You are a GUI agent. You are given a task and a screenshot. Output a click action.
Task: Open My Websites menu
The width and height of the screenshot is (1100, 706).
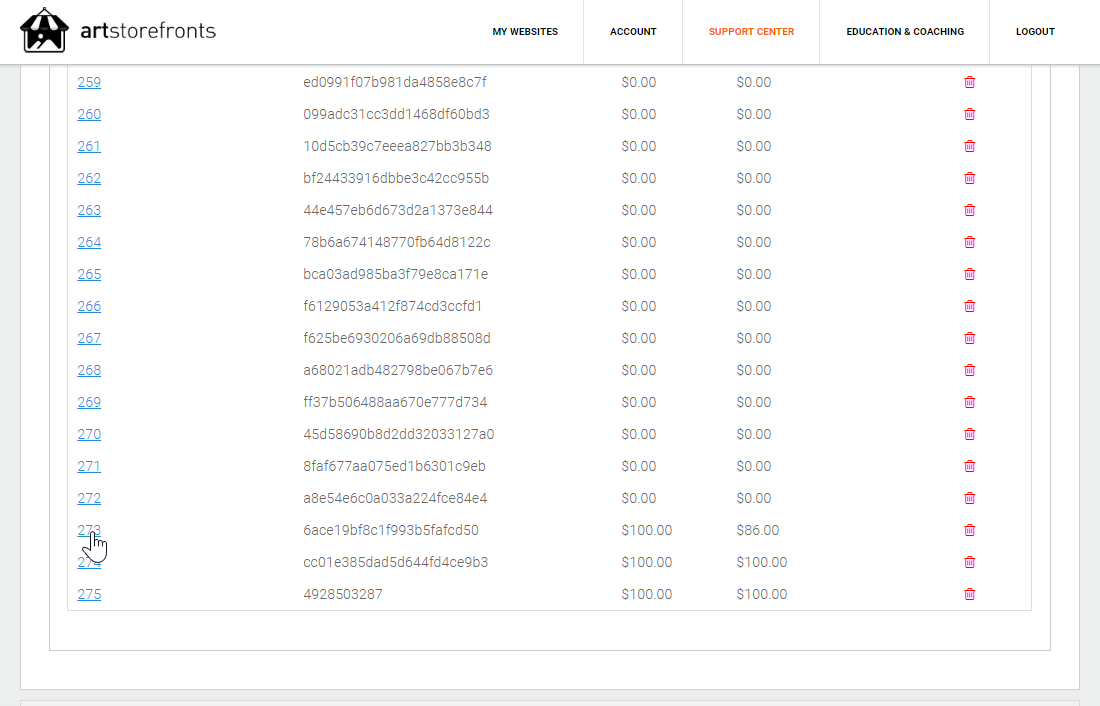pyautogui.click(x=525, y=32)
